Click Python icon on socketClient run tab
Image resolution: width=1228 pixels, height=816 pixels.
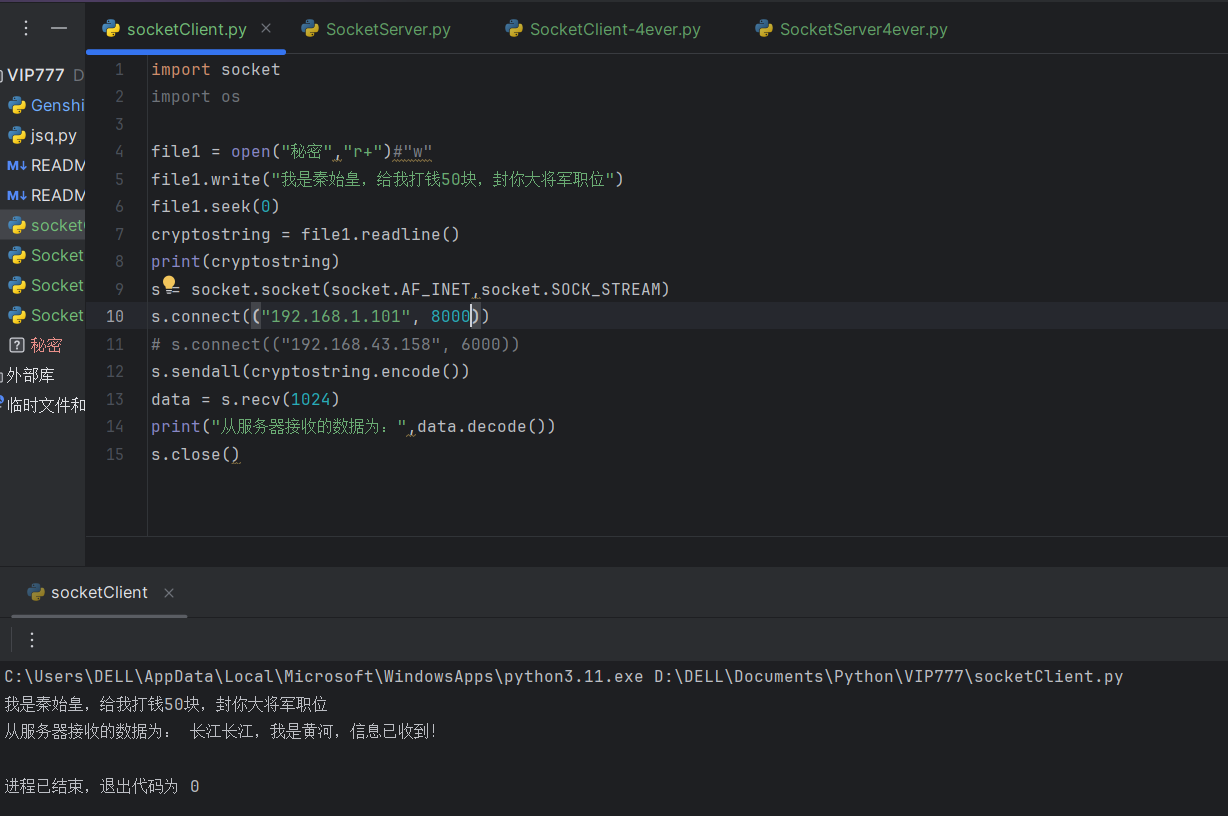click(36, 592)
